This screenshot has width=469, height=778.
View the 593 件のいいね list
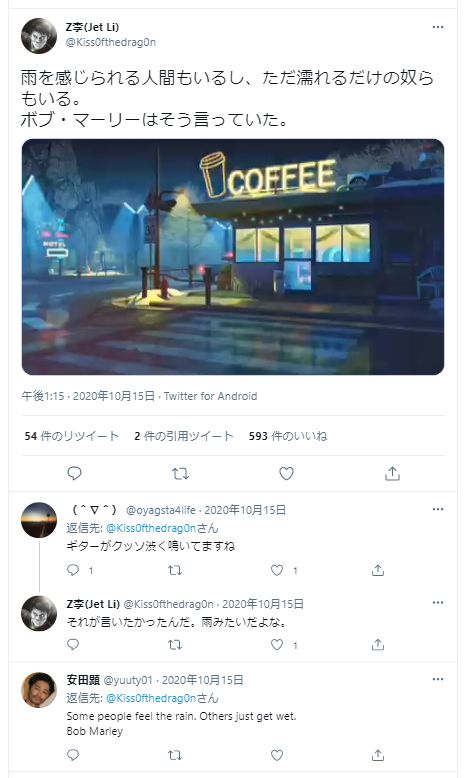coord(288,436)
